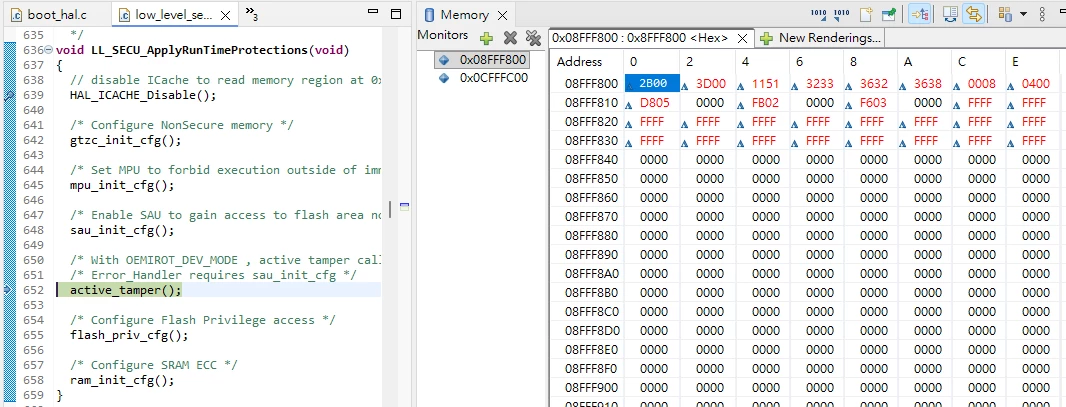The image size is (1066, 407).
Task: Click the instruction pointer arrow at line 652
Action: click(7, 290)
